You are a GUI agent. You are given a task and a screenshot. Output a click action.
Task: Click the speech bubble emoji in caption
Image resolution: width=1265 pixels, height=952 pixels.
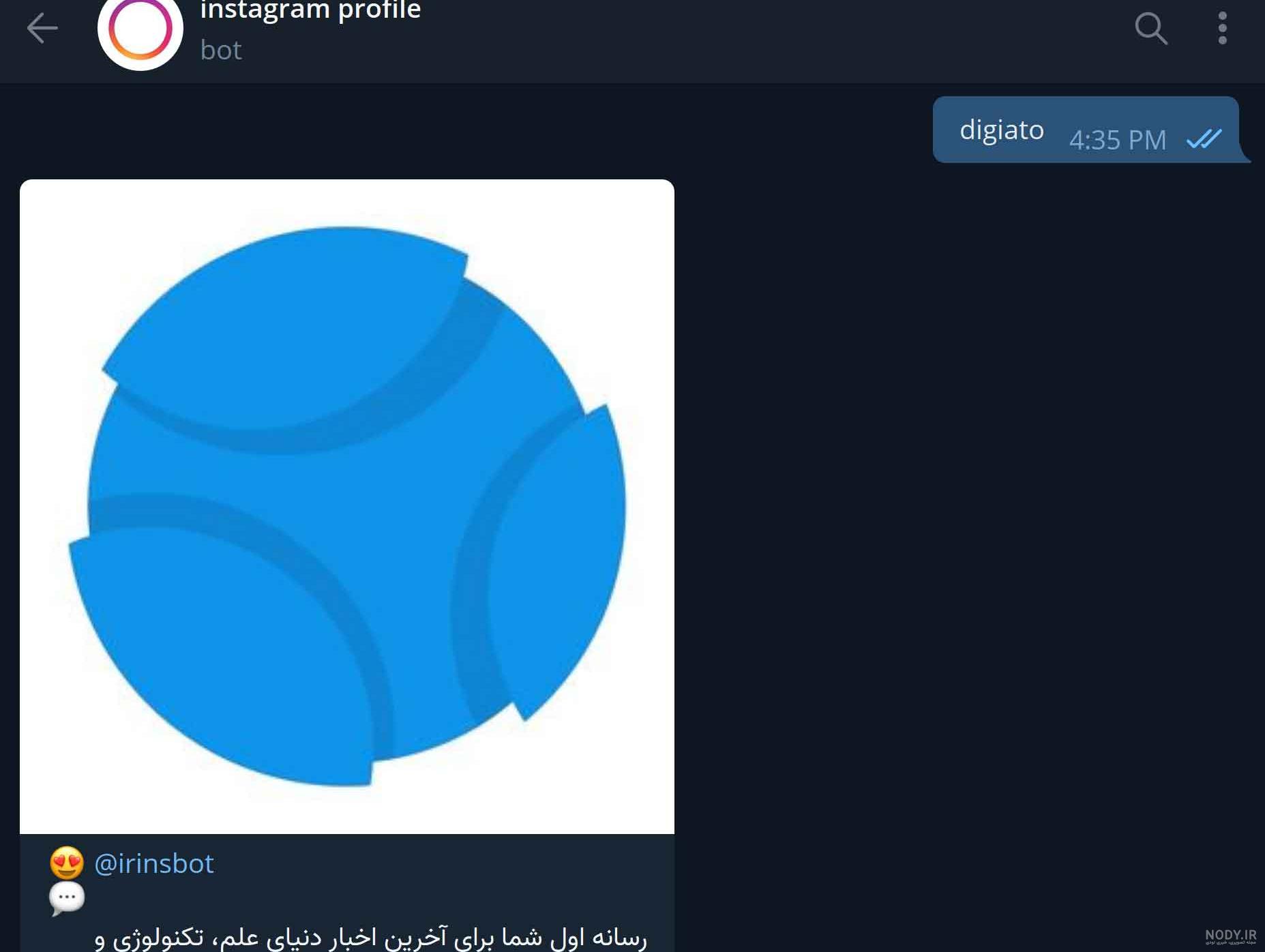pyautogui.click(x=67, y=899)
